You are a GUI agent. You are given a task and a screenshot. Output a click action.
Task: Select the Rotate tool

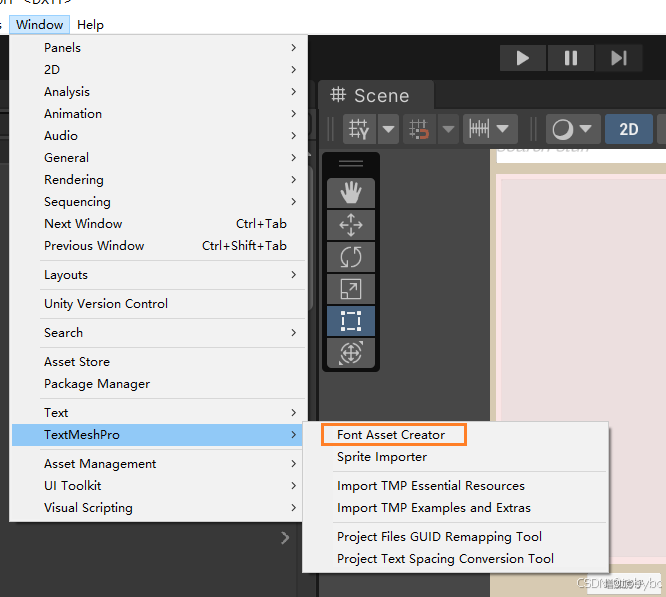click(351, 257)
